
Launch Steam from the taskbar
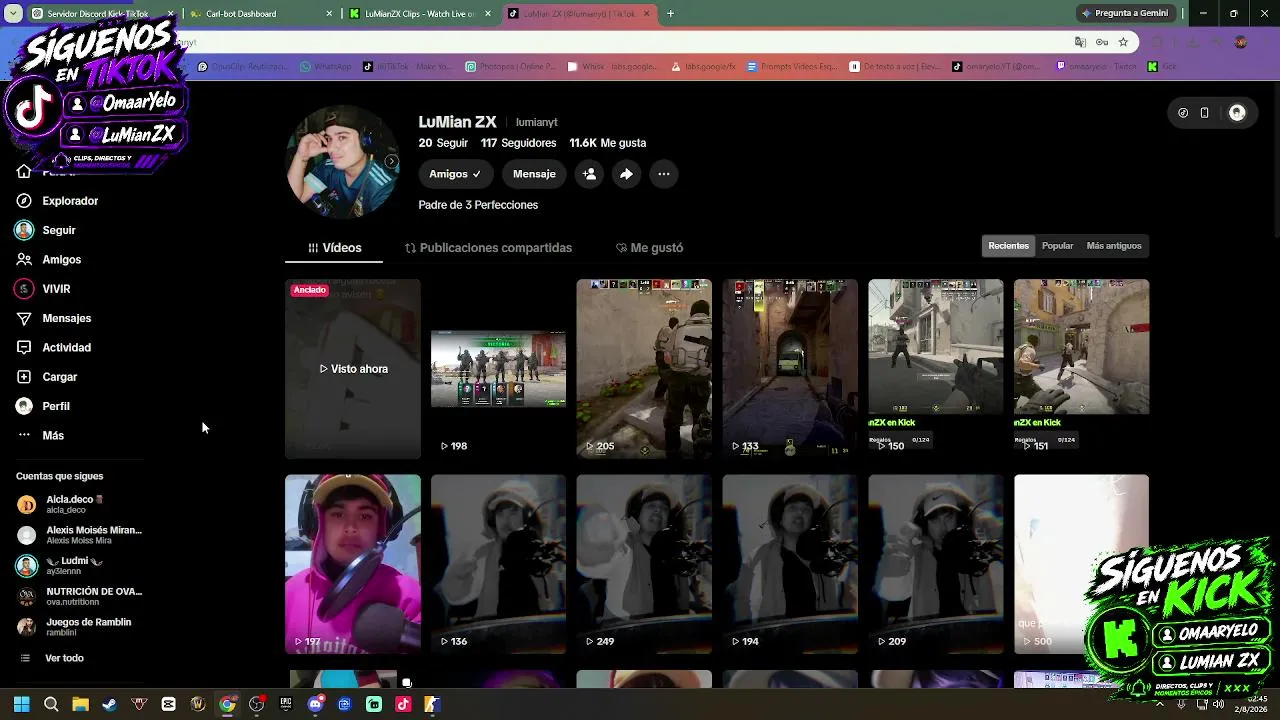109,704
